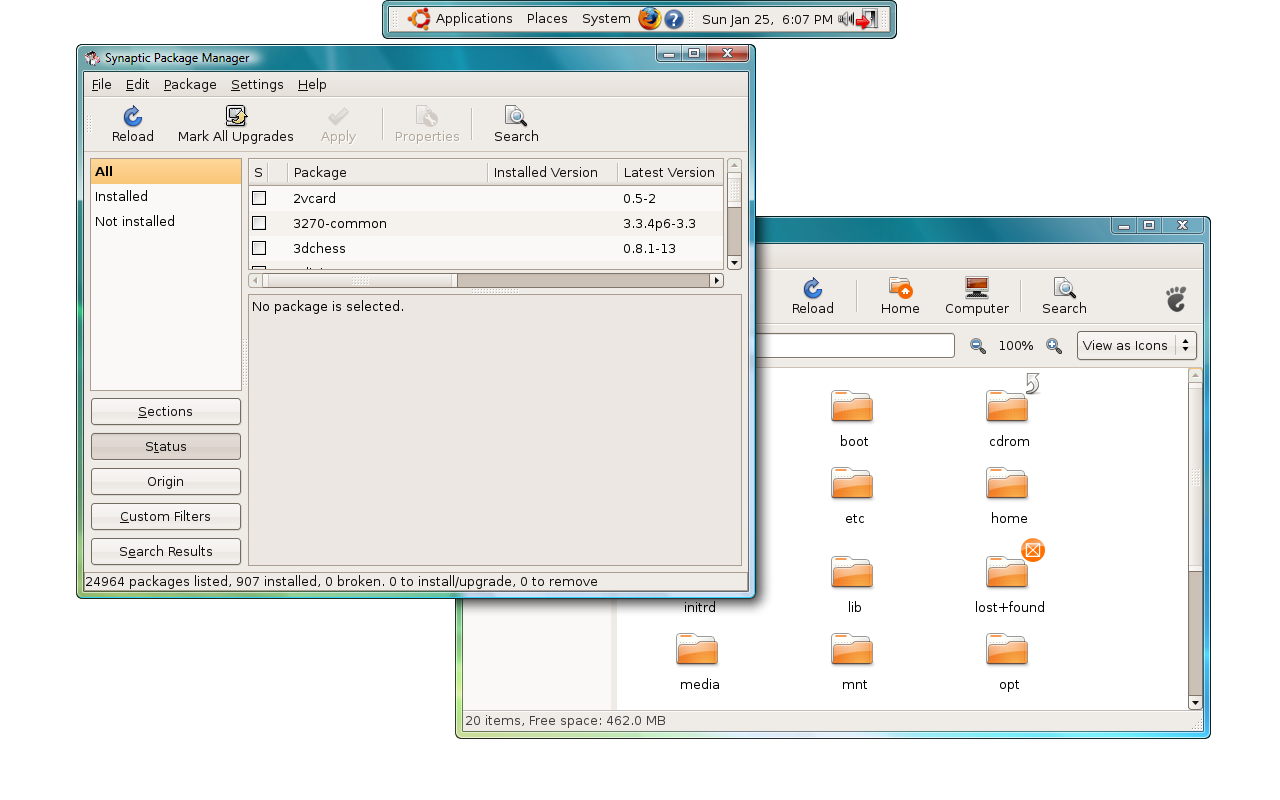Select the cdrom folder icon
The height and width of the screenshot is (800, 1280).
(1007, 406)
